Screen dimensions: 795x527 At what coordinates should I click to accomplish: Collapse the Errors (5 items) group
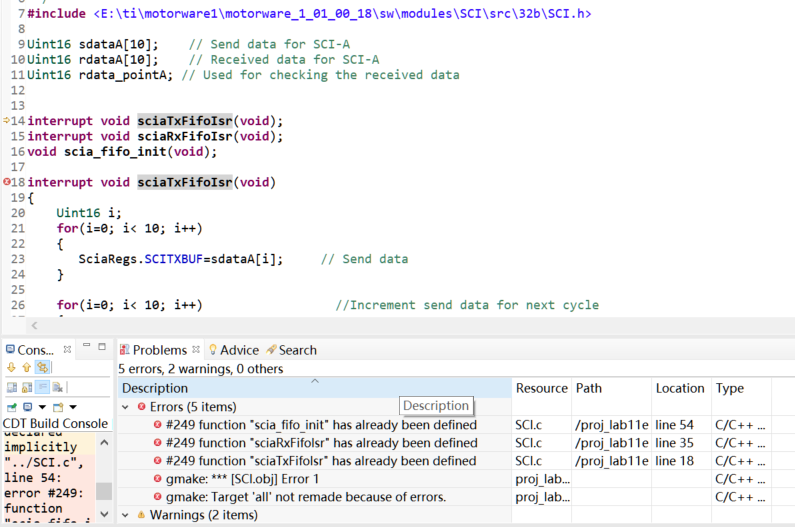coord(125,407)
